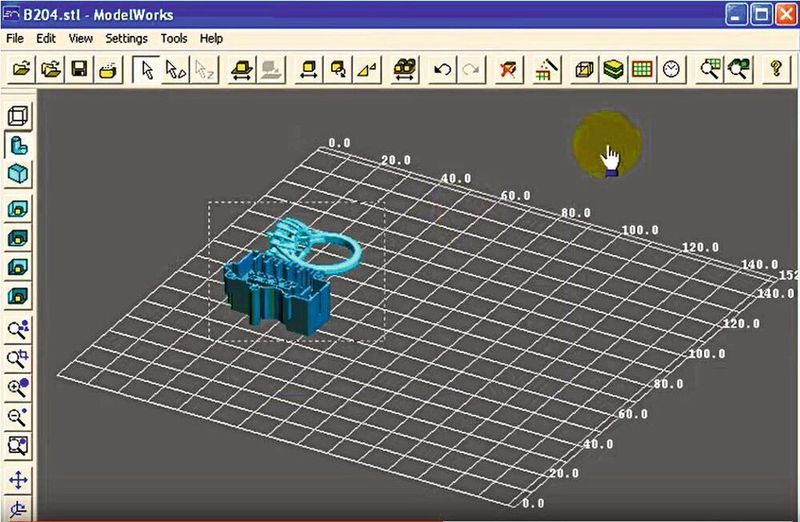This screenshot has height=522, width=800.
Task: Click the red X delete icon
Action: point(508,69)
